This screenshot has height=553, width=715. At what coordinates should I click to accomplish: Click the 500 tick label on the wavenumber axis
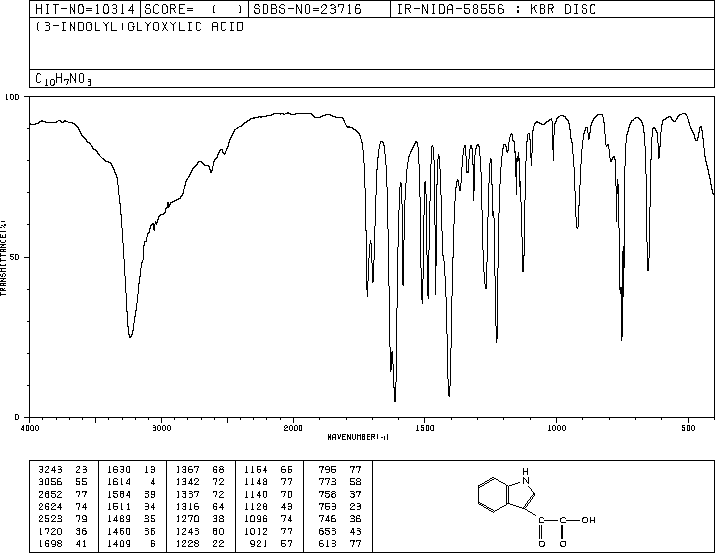[x=688, y=428]
